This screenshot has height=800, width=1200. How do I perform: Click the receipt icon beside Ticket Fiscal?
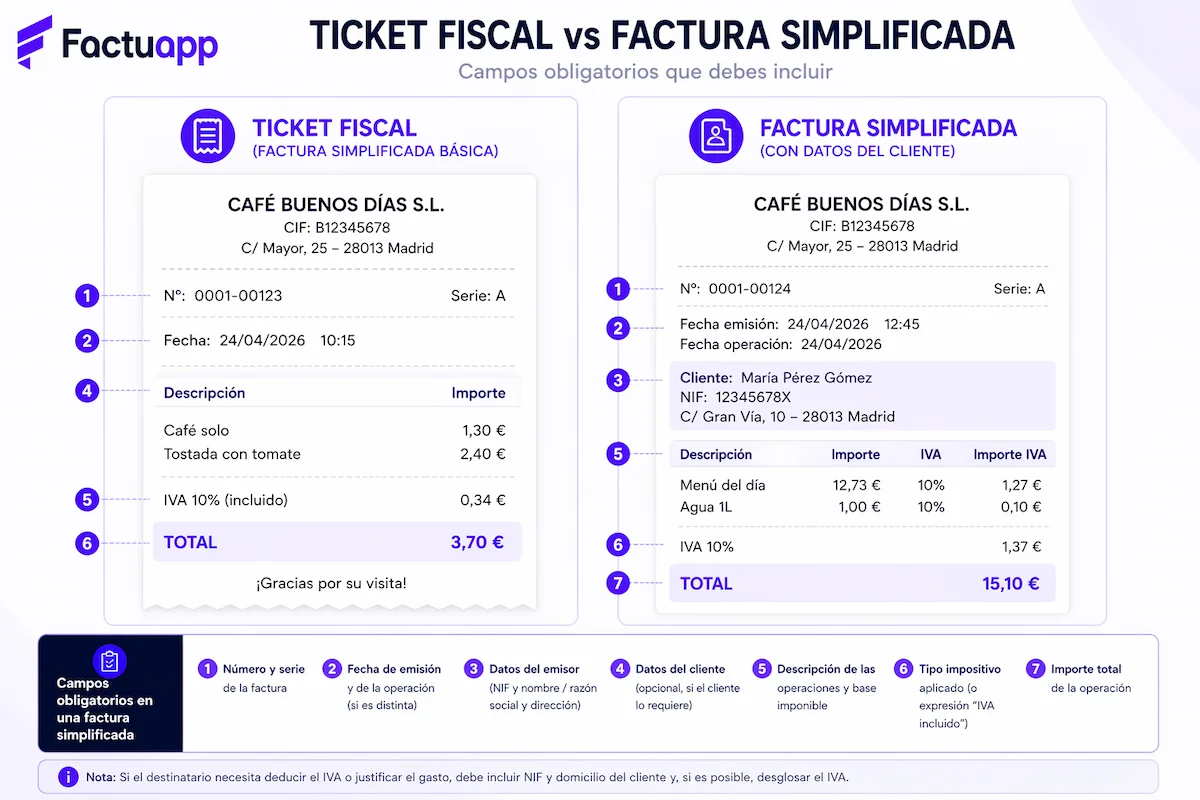(207, 136)
